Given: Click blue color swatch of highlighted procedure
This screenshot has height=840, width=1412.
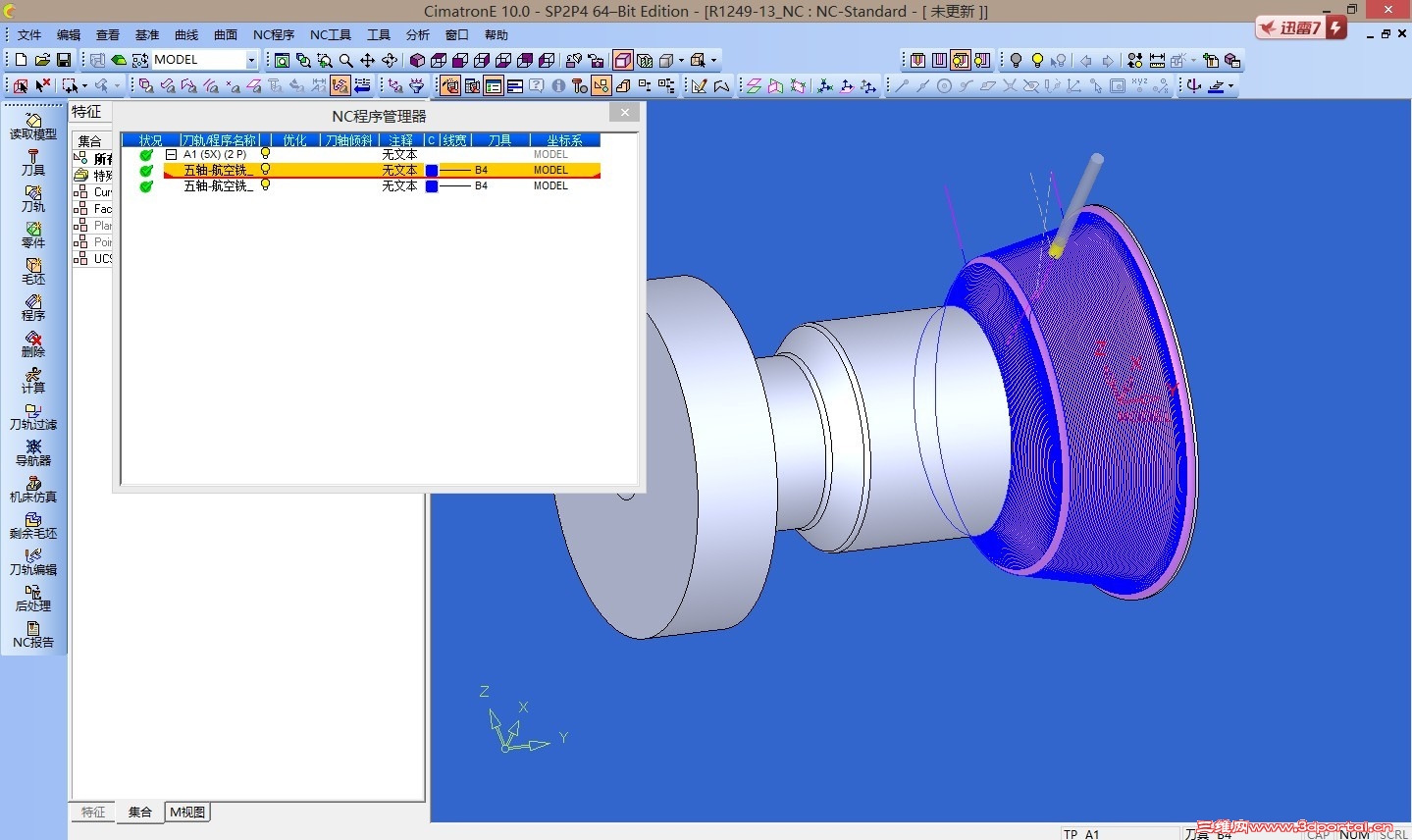Looking at the screenshot, I should (x=432, y=171).
